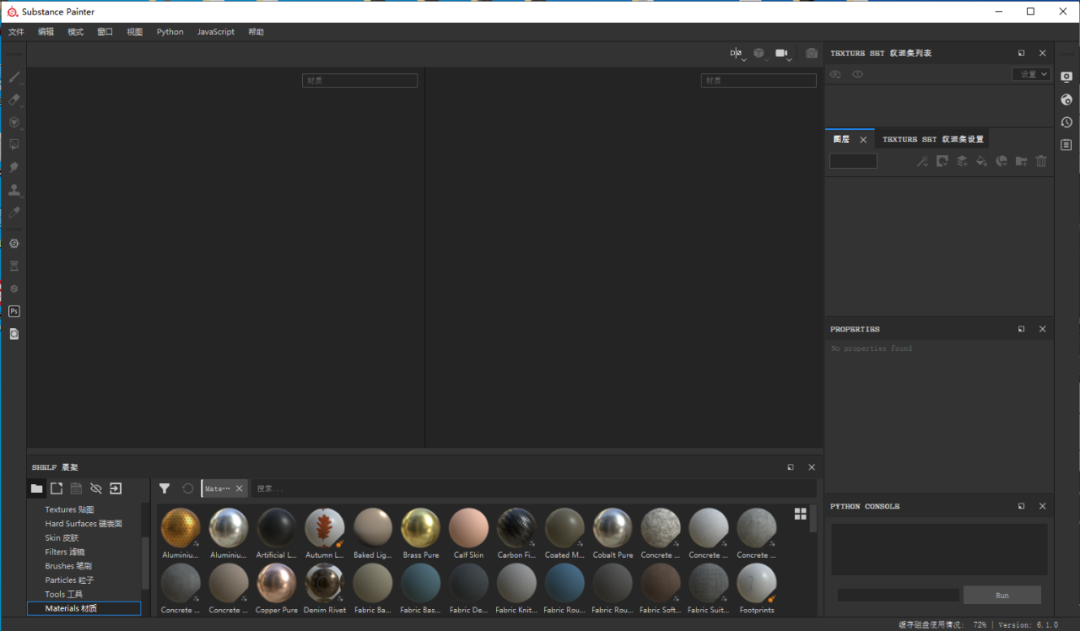The height and width of the screenshot is (631, 1080).
Task: Close the Python Console panel
Action: click(x=1042, y=506)
